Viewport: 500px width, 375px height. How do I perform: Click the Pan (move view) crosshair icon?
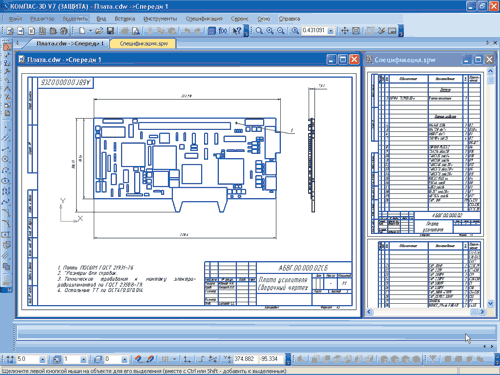345,31
